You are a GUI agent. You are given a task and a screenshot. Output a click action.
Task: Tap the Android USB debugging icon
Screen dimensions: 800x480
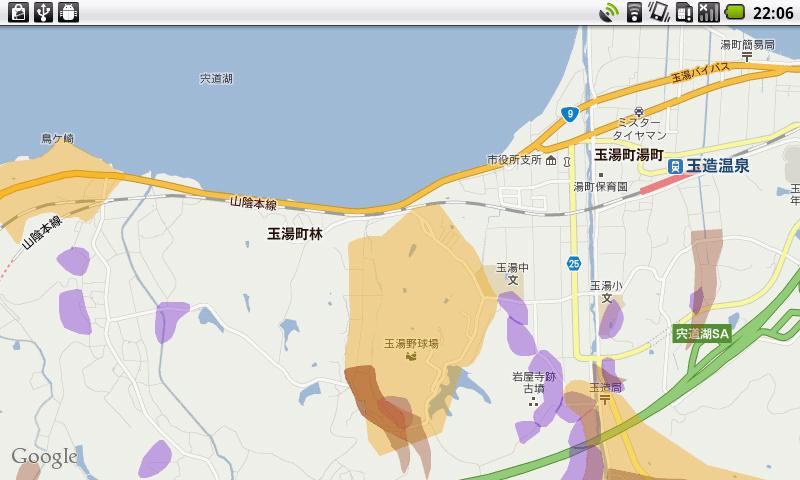pyautogui.click(x=68, y=12)
